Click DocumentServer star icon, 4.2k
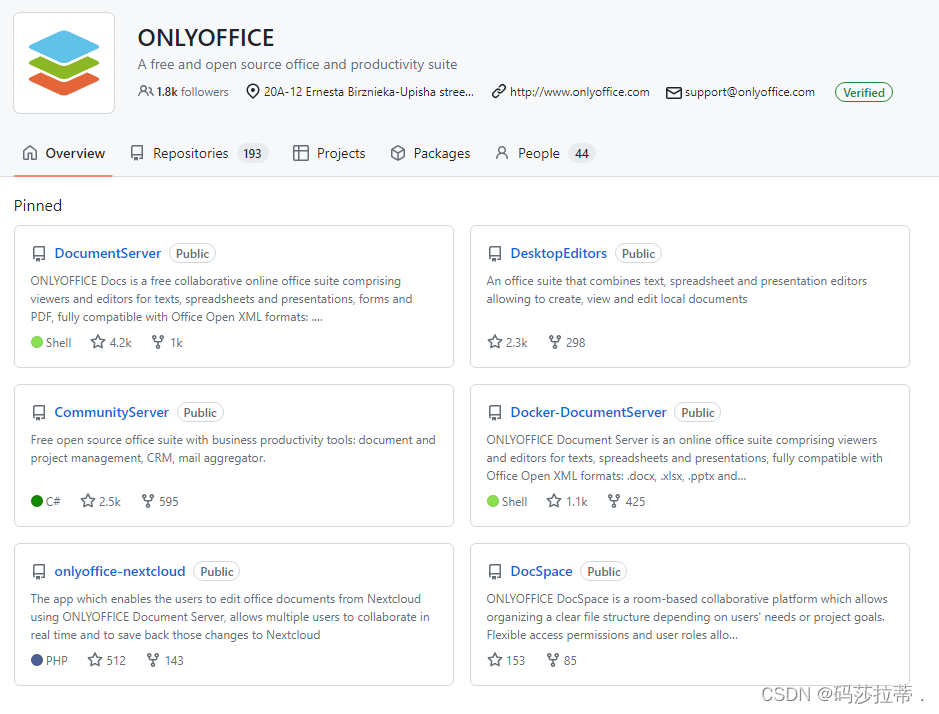Screen dimensions: 939x714 (98, 342)
